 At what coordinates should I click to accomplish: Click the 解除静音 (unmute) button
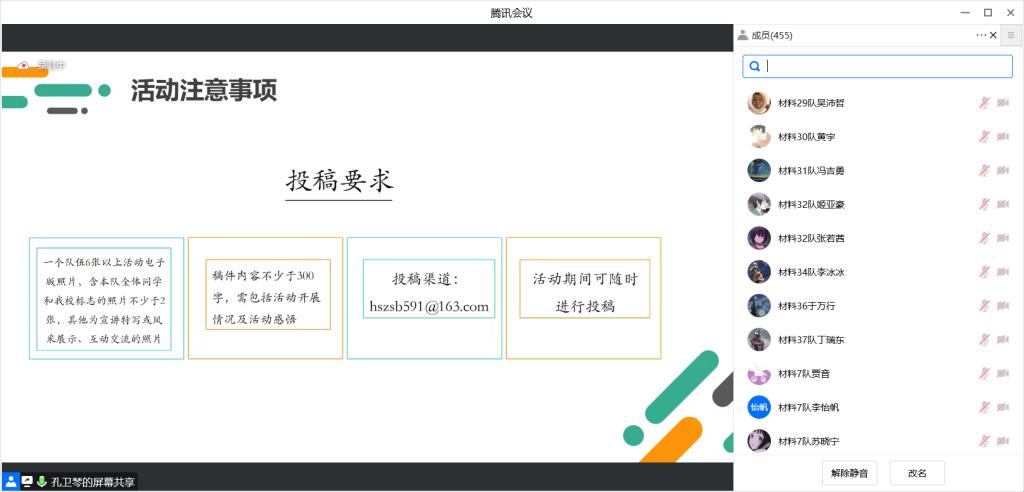(x=849, y=473)
